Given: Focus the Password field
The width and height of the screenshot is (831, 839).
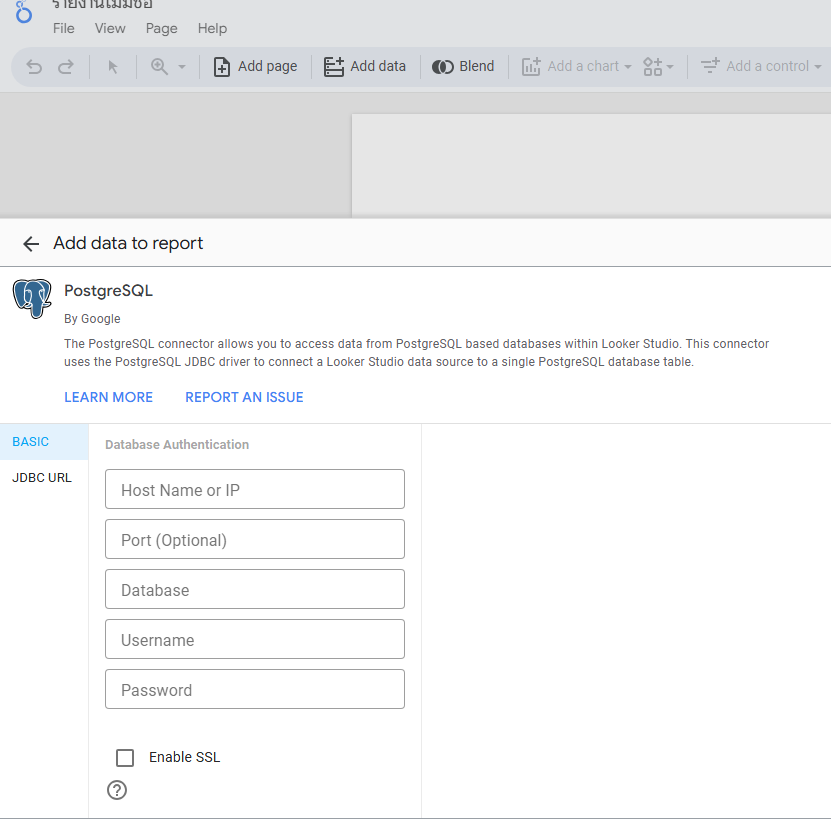Looking at the screenshot, I should point(255,689).
